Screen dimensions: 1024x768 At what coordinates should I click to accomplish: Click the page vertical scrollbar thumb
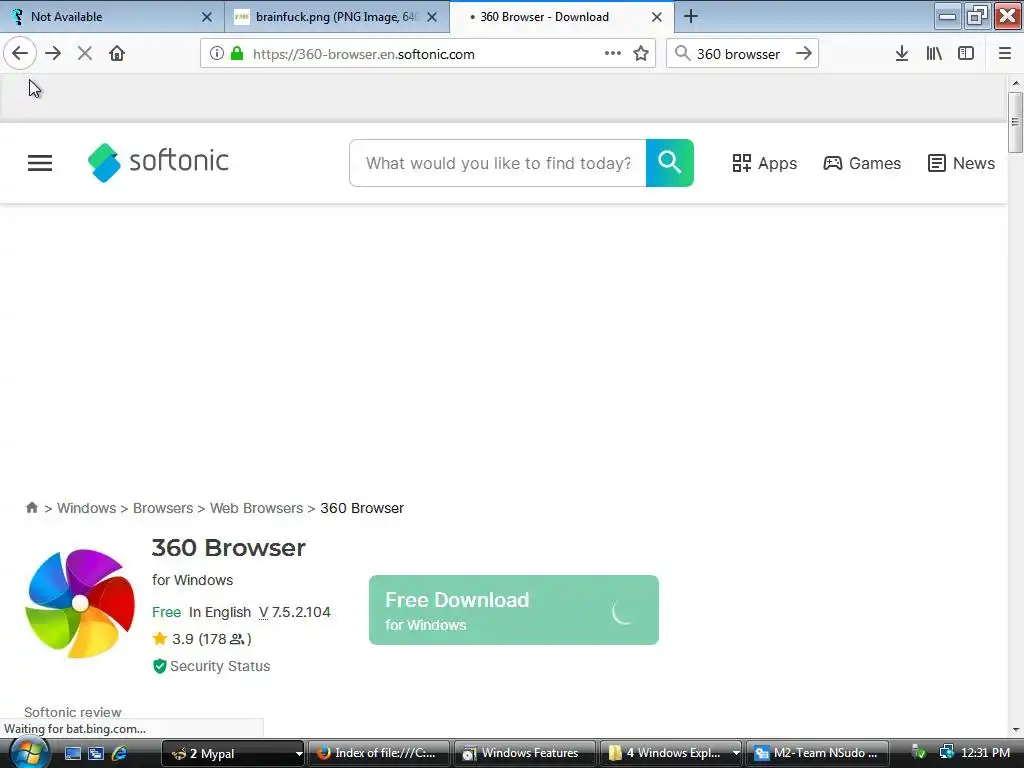tap(1015, 122)
